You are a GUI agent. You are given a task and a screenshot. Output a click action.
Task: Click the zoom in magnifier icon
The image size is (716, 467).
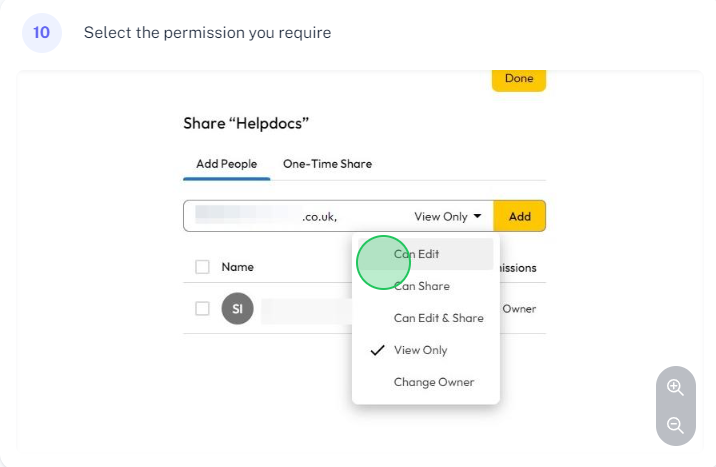675,388
